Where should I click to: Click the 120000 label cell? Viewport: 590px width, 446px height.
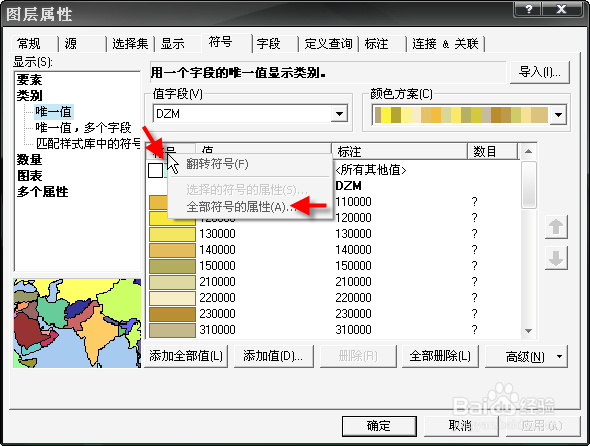pos(353,218)
